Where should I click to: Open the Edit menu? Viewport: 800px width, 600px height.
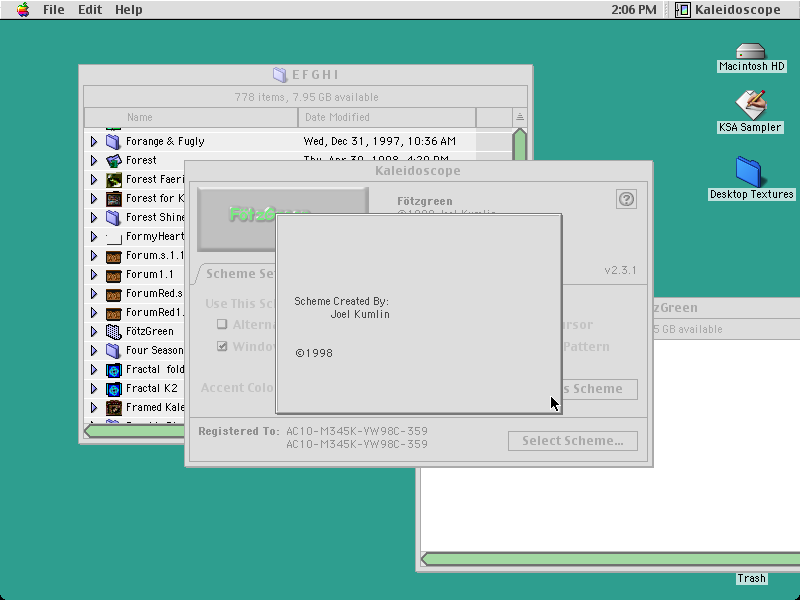click(90, 10)
